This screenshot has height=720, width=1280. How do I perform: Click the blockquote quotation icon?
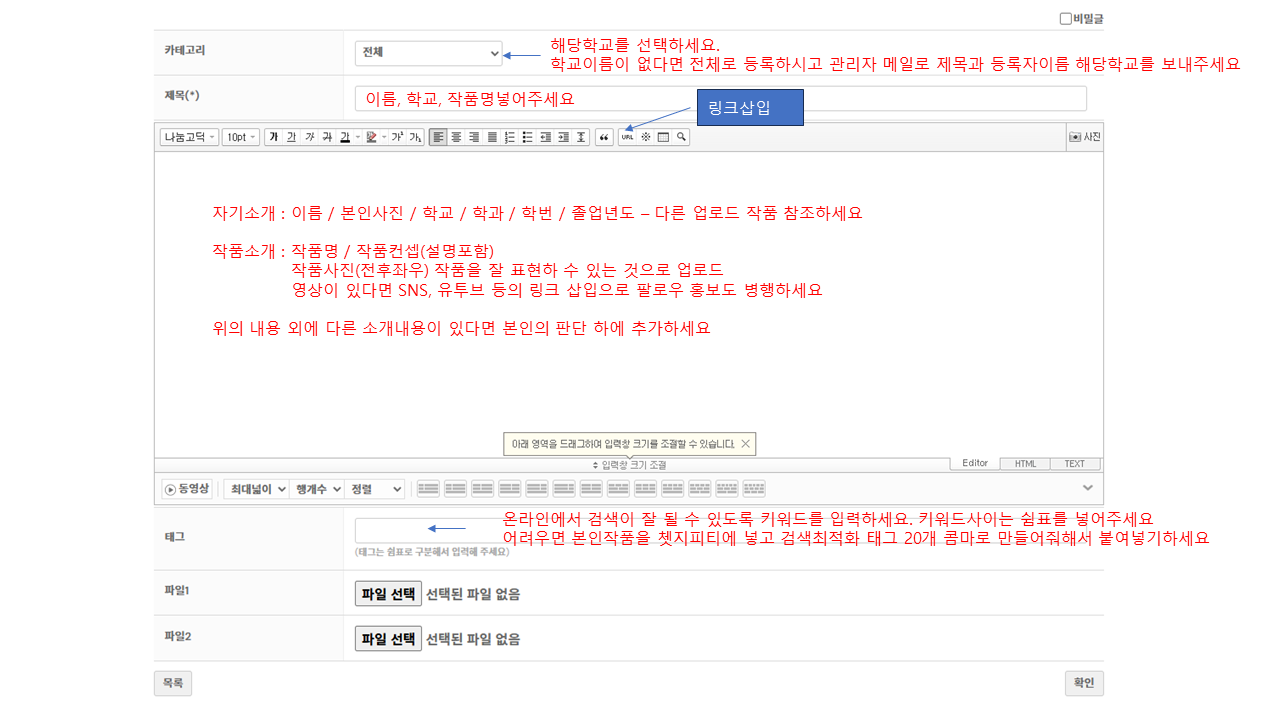pos(604,137)
